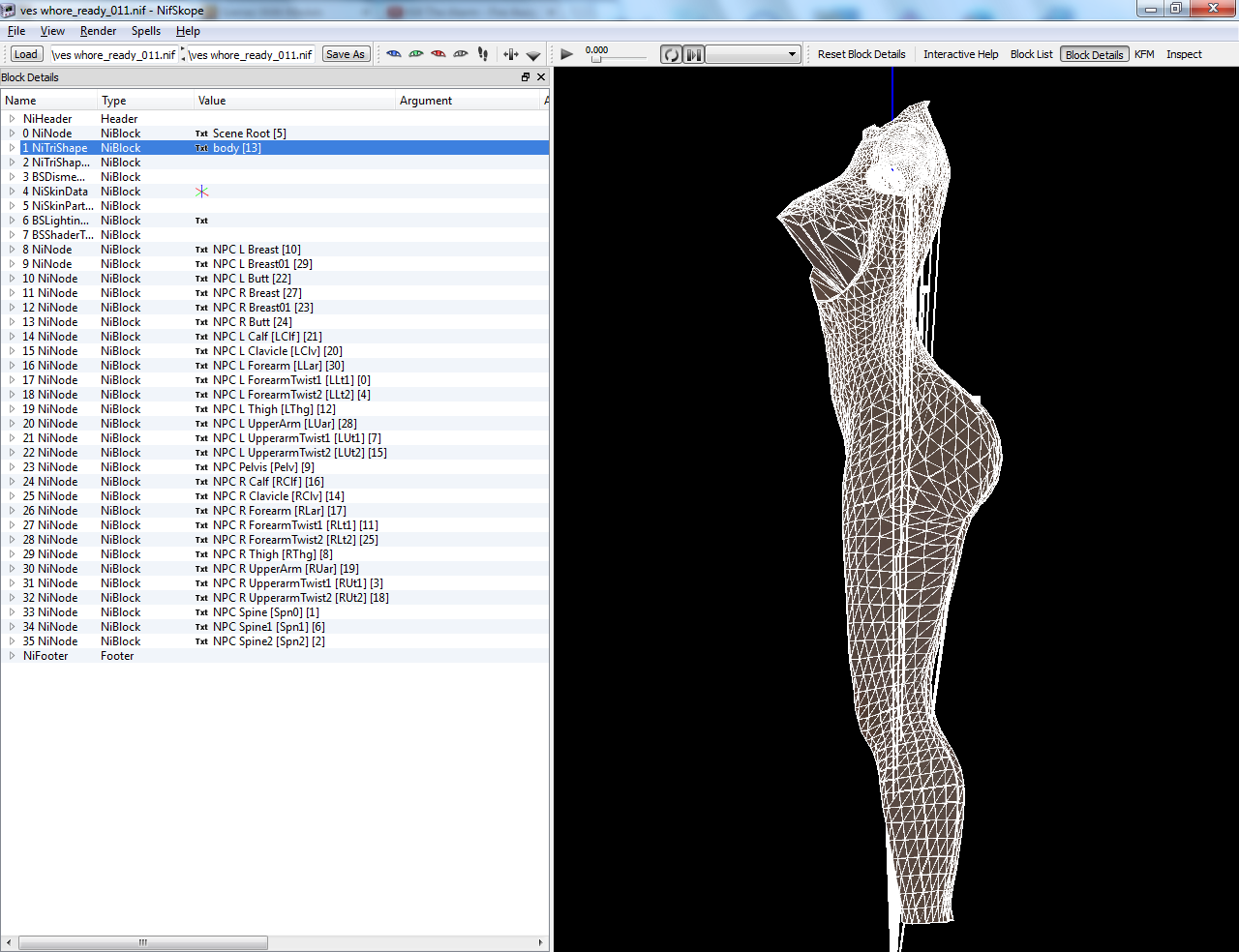Click the Type column header
Viewport: 1239px width, 952px height.
(145, 101)
